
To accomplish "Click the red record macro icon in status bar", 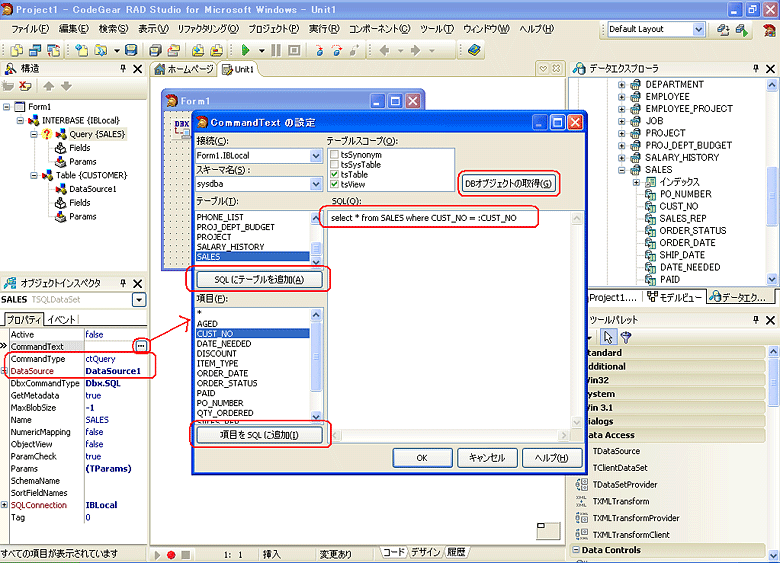I will click(171, 555).
